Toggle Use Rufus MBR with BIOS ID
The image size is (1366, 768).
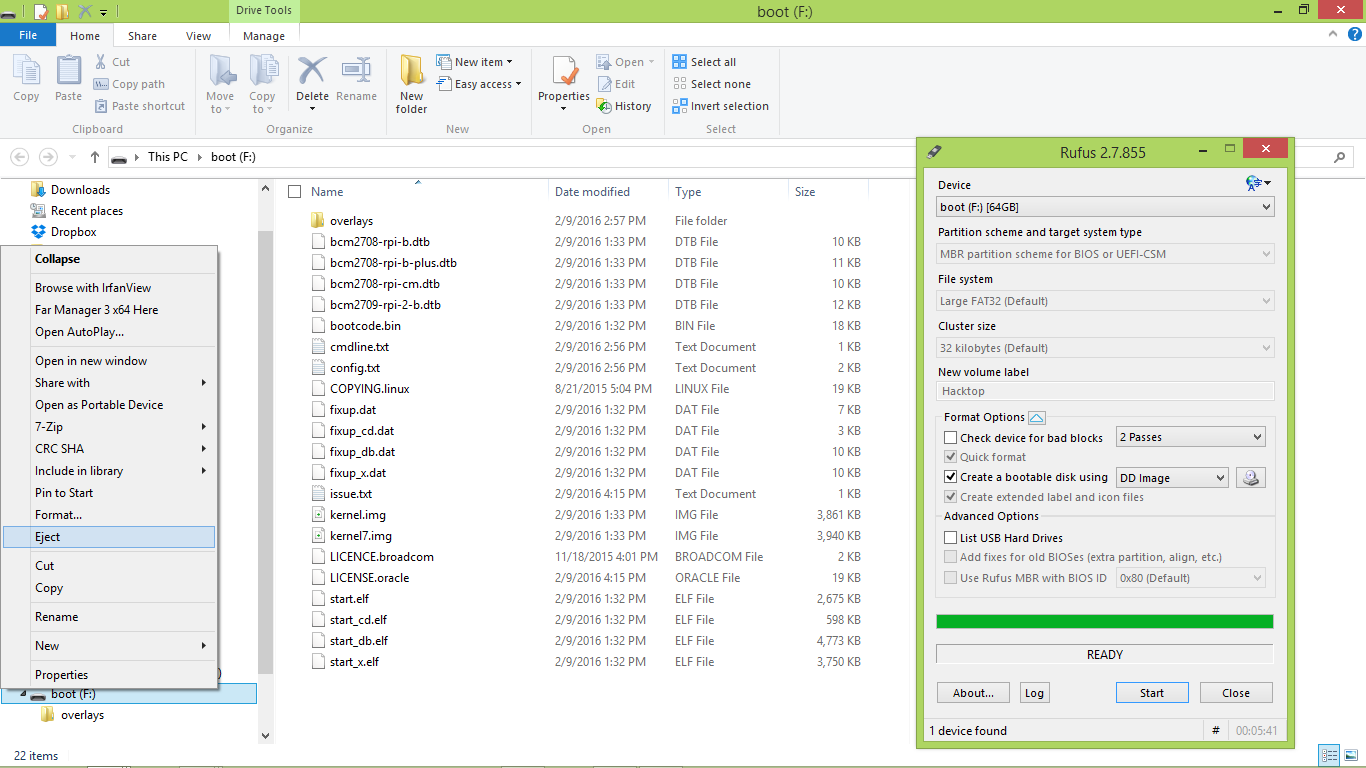[950, 578]
